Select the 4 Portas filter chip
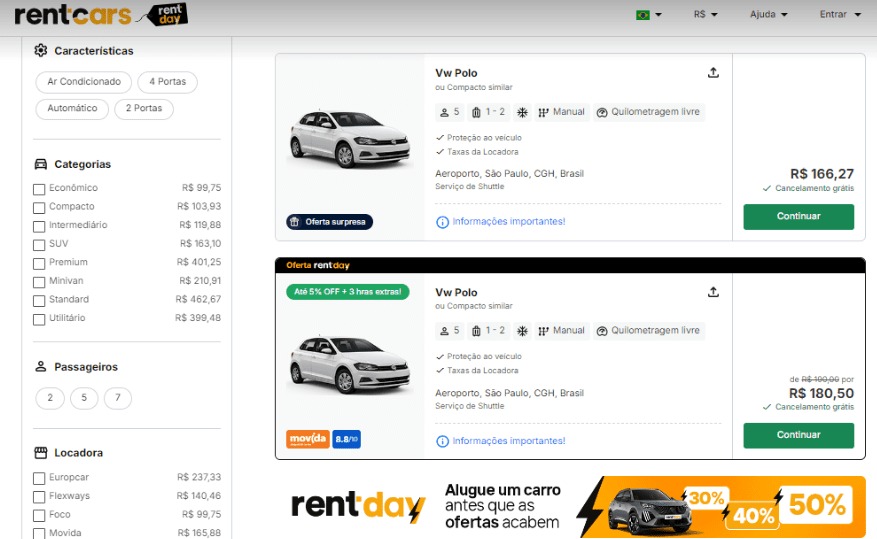877x539 pixels. click(167, 82)
